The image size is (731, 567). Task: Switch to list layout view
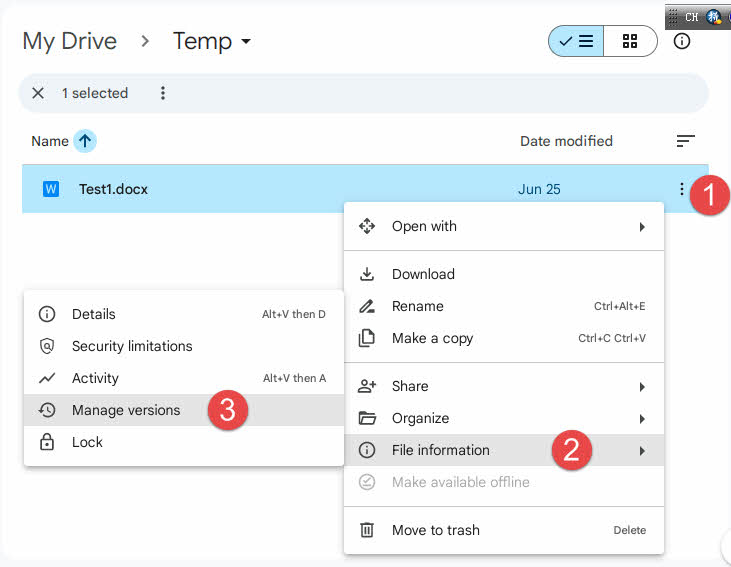pos(576,41)
